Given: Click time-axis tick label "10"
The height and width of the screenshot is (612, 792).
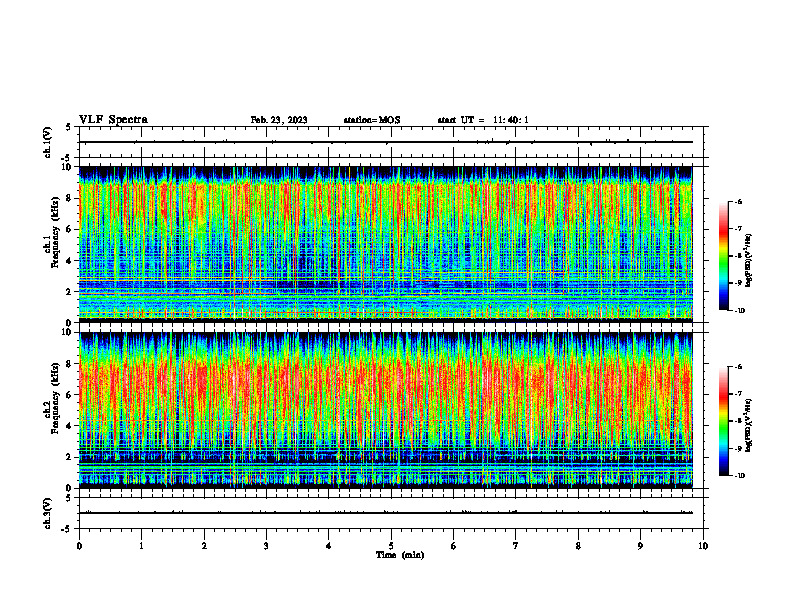Looking at the screenshot, I should click(703, 546).
